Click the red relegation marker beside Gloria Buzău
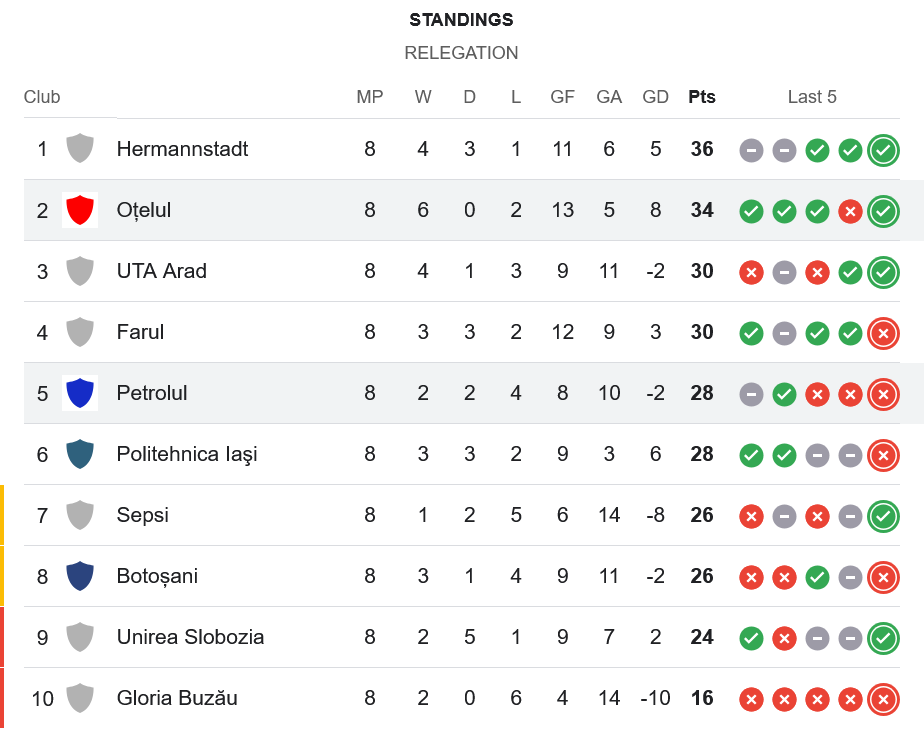 [x=2, y=698]
